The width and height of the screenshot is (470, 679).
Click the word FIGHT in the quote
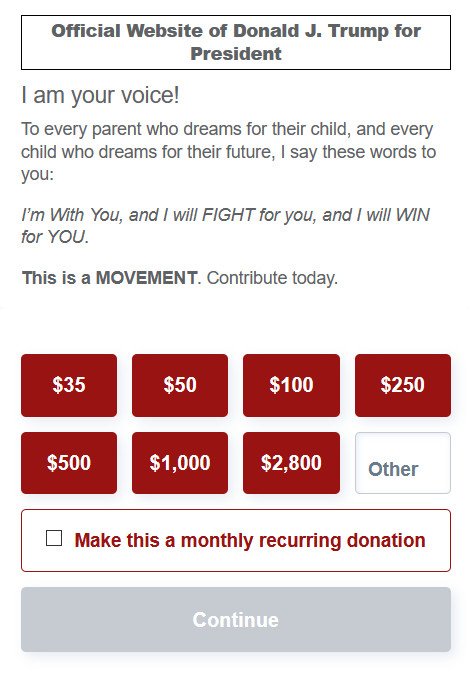tap(228, 215)
